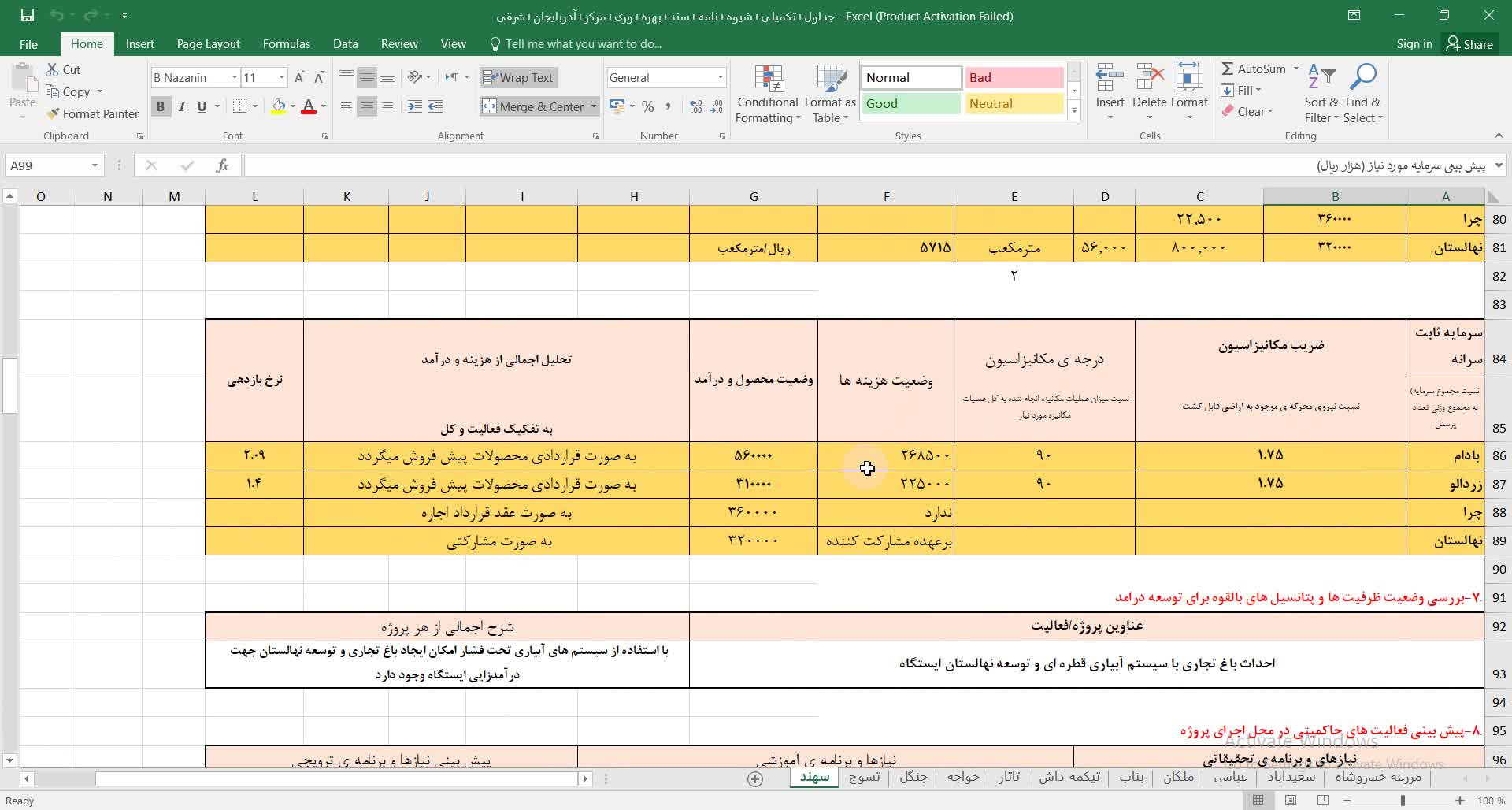
Task: Open the font name dropdown
Action: coord(234,77)
